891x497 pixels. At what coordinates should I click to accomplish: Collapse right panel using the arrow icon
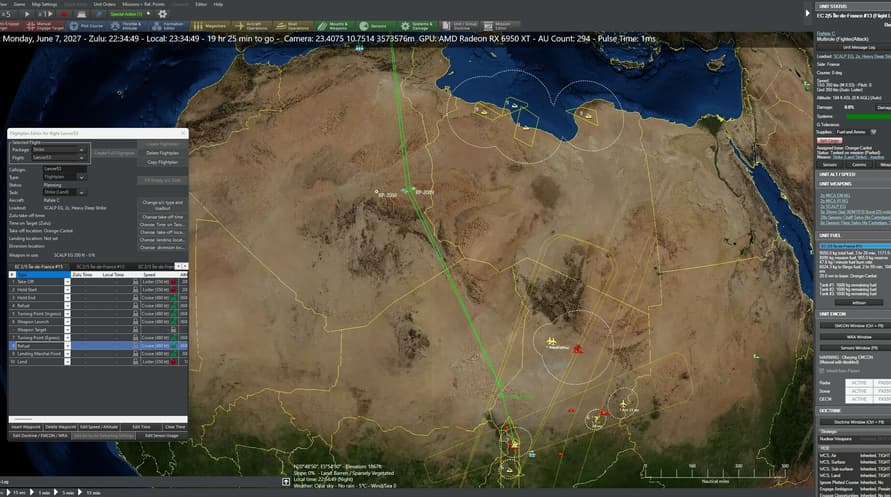point(807,12)
